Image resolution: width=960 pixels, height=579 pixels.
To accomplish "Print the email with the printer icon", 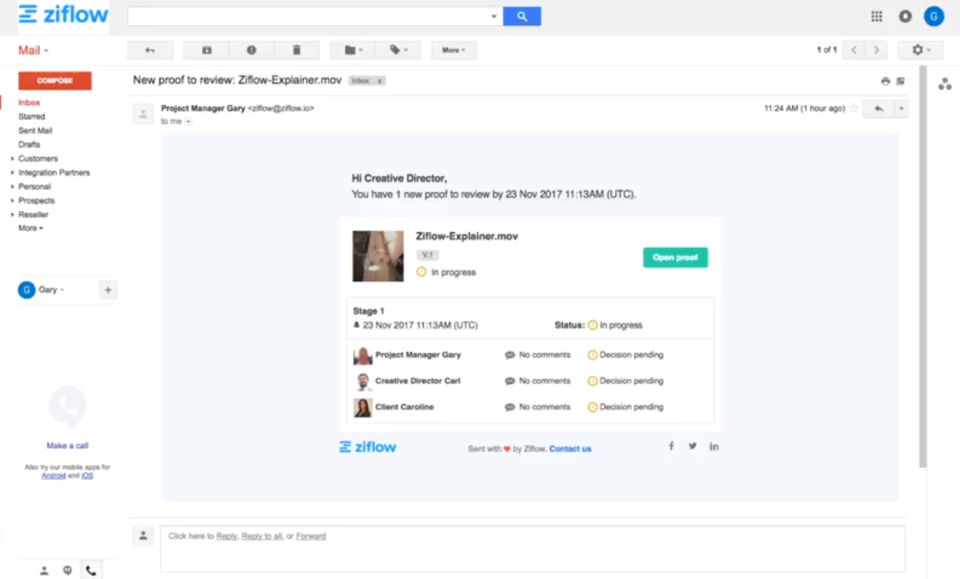I will pos(885,81).
